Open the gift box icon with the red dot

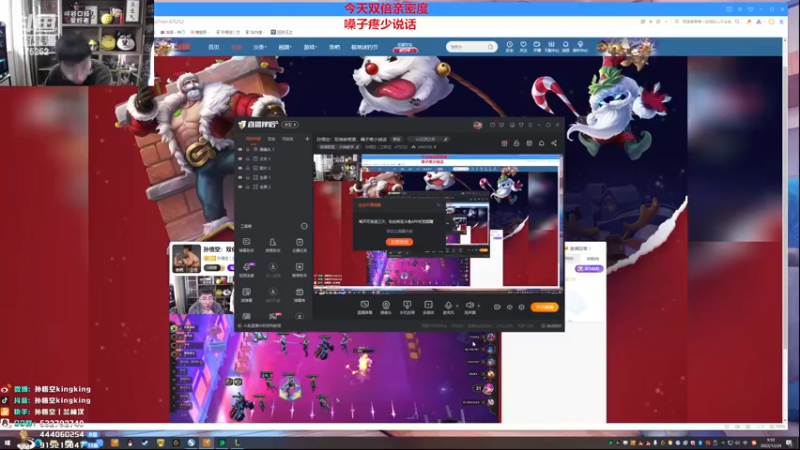pyautogui.click(x=505, y=143)
